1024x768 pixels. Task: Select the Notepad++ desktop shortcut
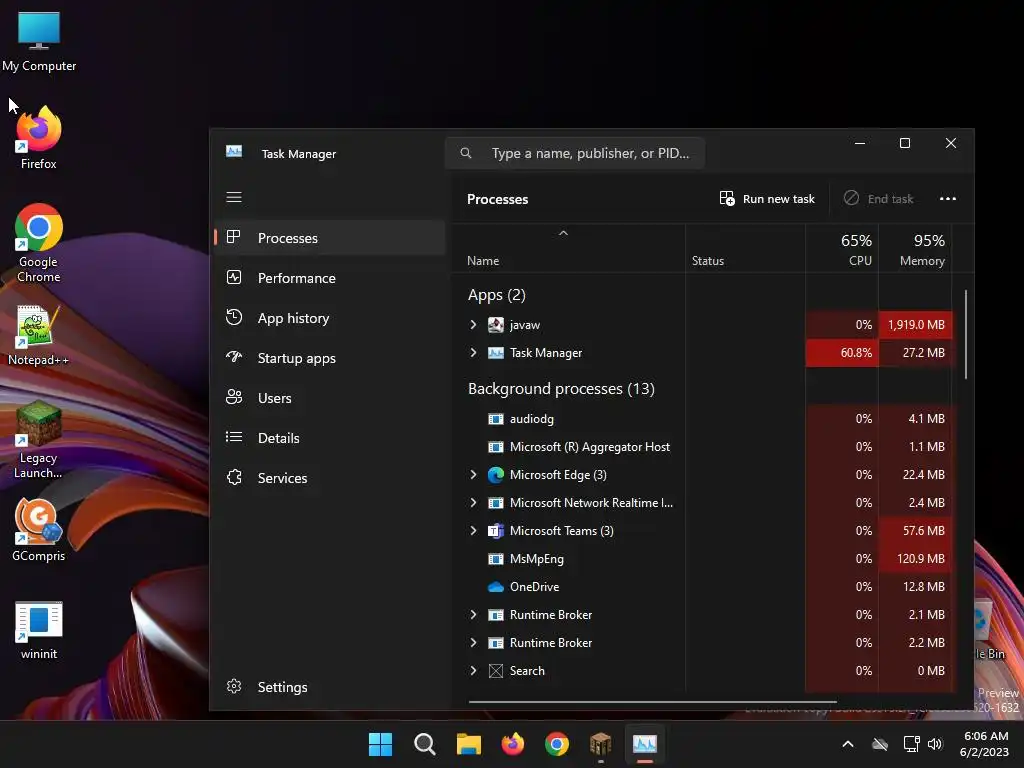[x=39, y=335]
